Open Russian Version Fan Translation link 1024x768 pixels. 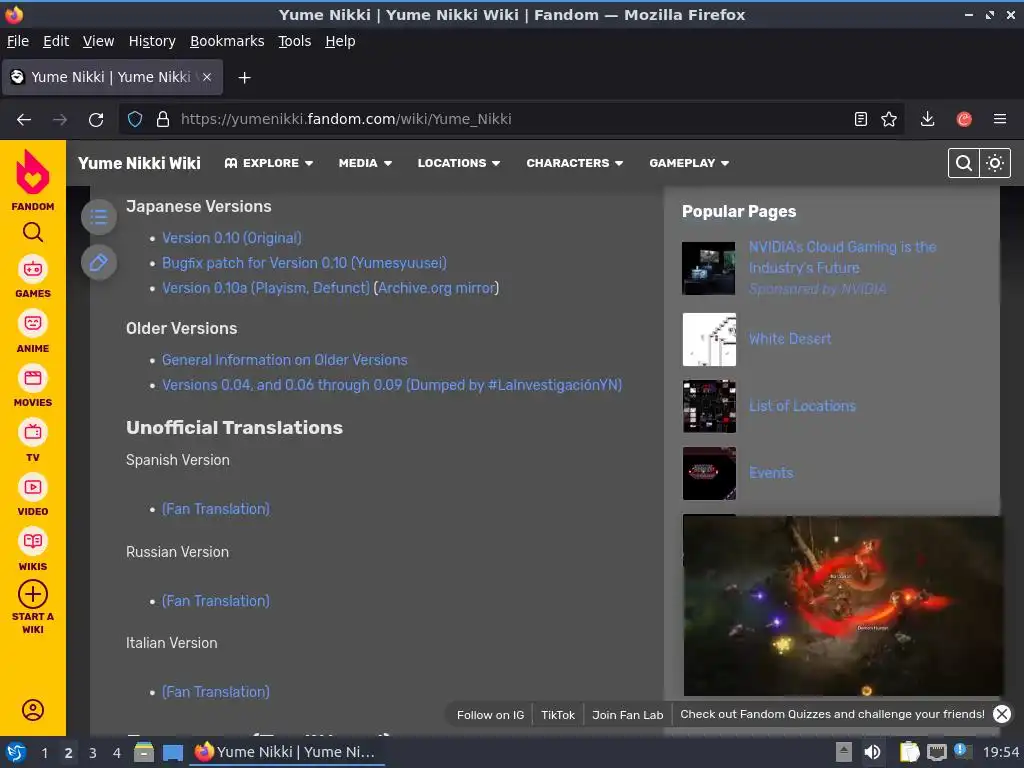(216, 601)
